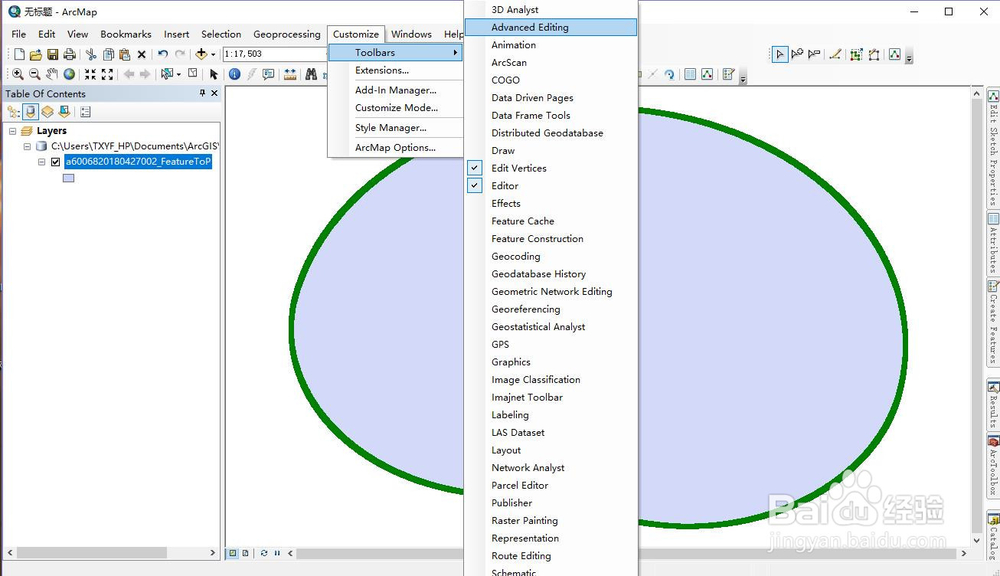Select the Edit Vertices arrow tool
1000x576 pixels.
[x=780, y=54]
